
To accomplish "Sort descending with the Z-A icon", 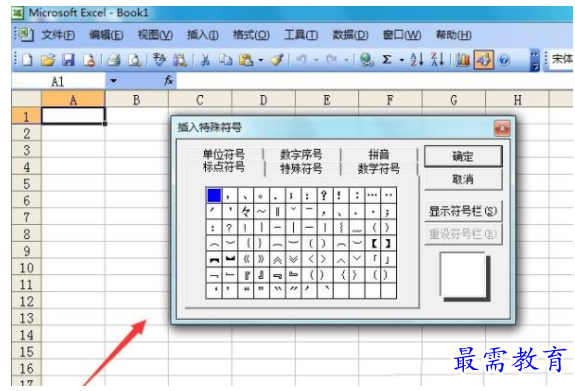I will (437, 60).
